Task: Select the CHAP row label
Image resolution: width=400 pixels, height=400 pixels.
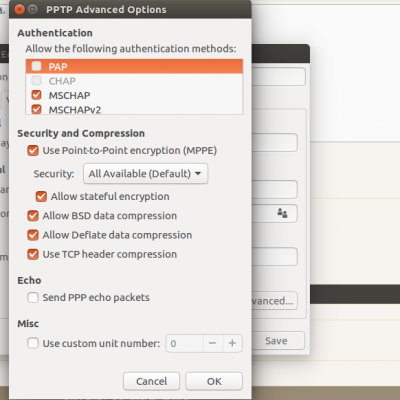Action: pyautogui.click(x=62, y=81)
